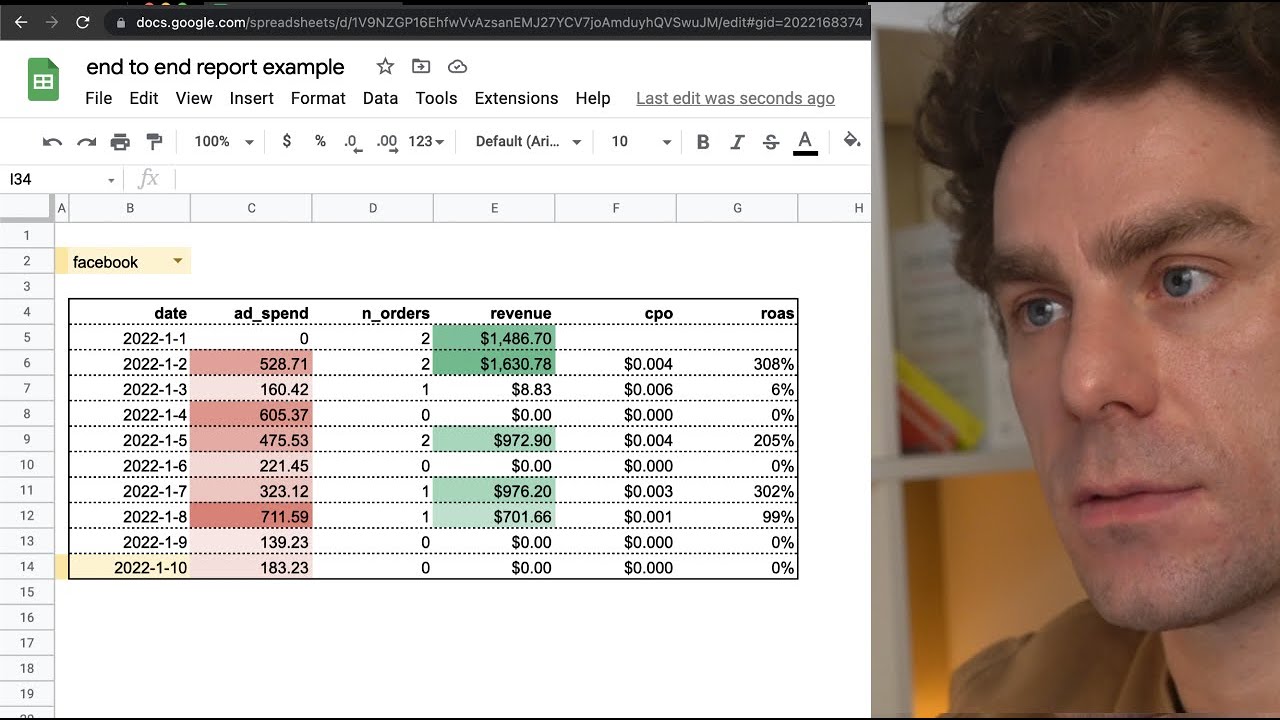
Task: Select revenue cell $972.90
Action: click(x=494, y=440)
